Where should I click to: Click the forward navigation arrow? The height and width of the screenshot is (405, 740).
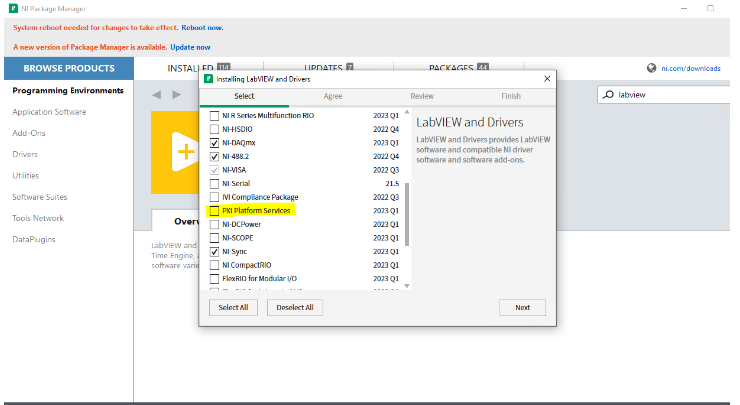click(x=177, y=95)
